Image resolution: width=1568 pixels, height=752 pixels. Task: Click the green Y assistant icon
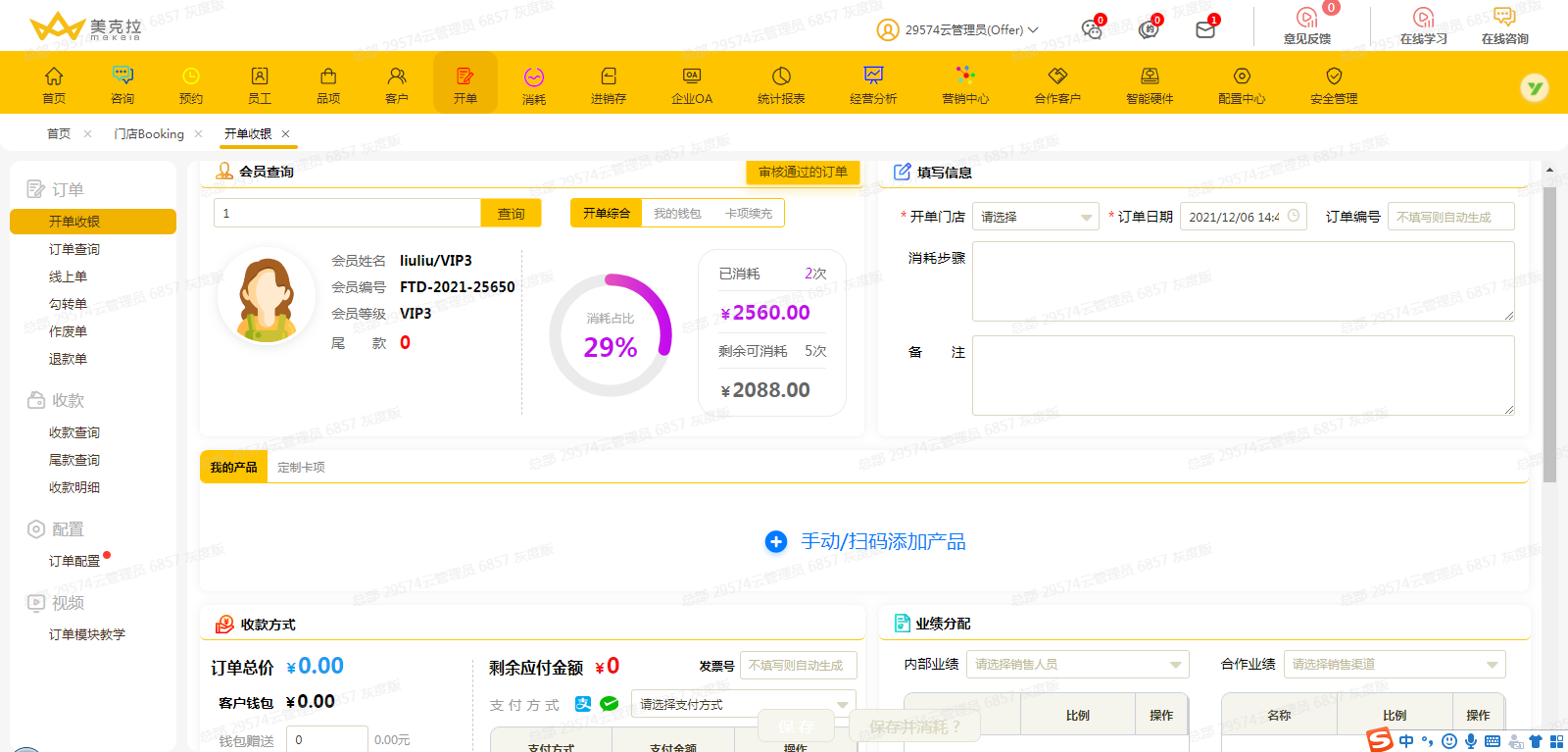(x=1534, y=88)
